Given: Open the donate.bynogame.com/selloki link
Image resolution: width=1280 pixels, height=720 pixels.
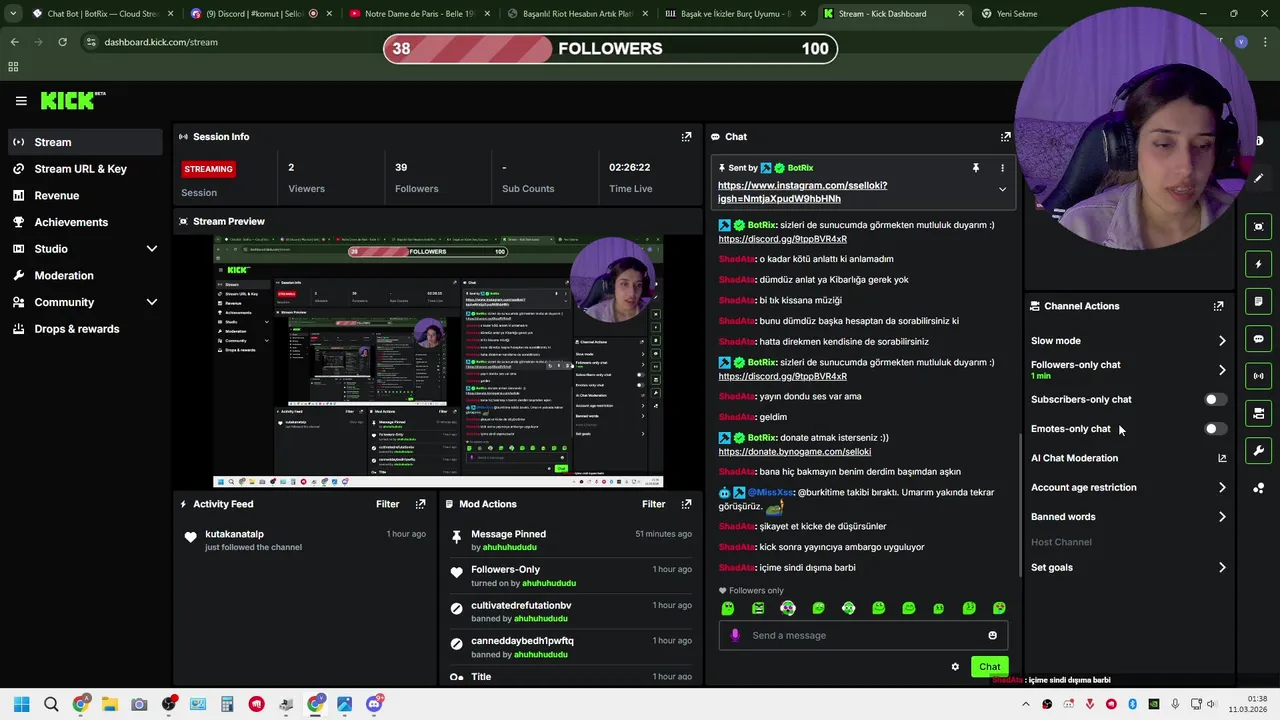Looking at the screenshot, I should pos(794,452).
